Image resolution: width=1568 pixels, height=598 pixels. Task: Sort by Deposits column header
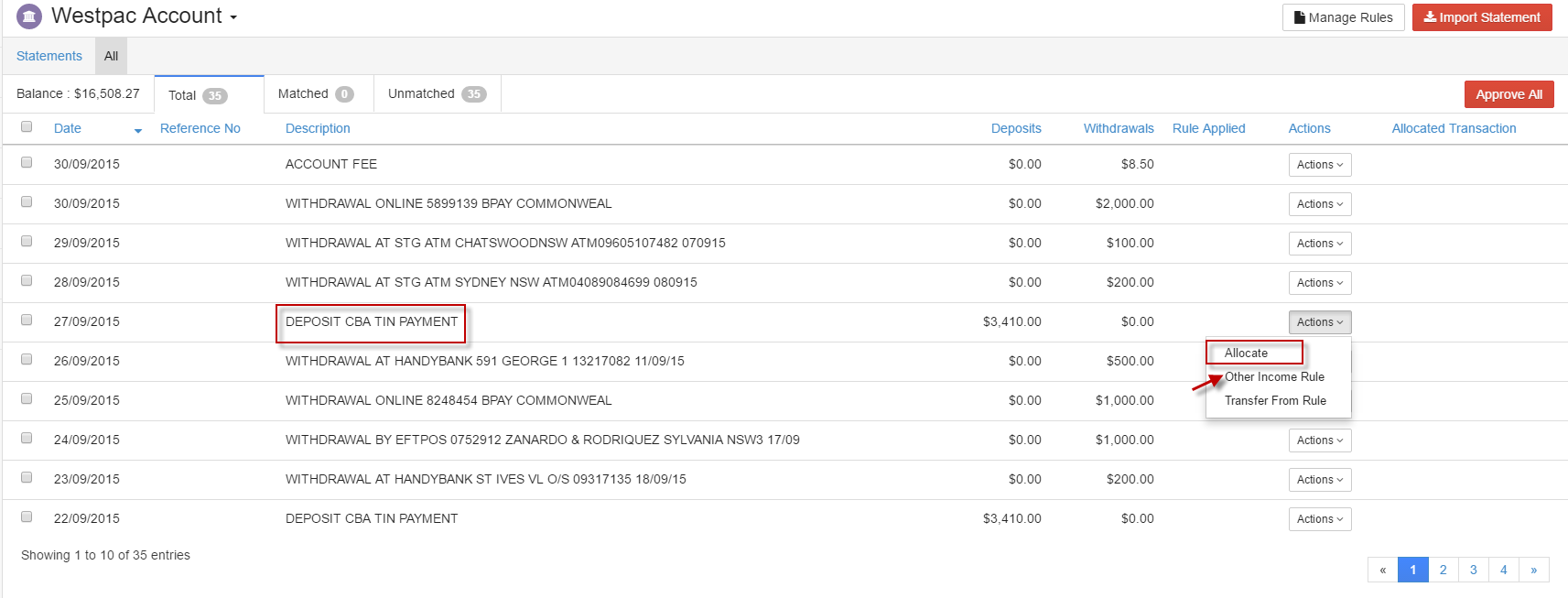pyautogui.click(x=1016, y=128)
